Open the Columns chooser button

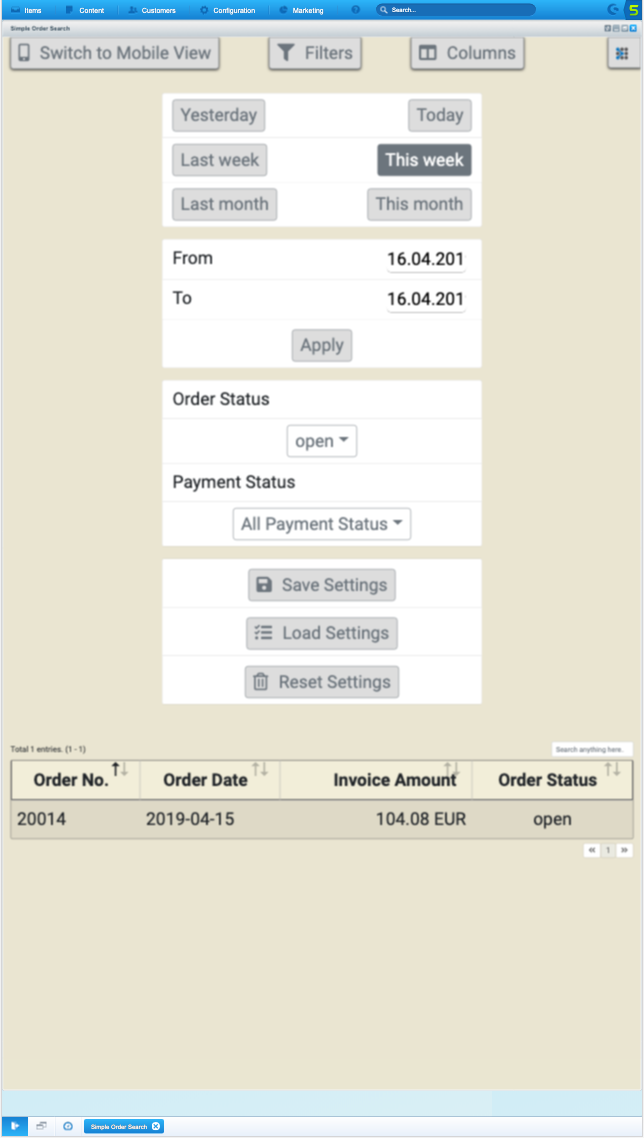[x=468, y=53]
